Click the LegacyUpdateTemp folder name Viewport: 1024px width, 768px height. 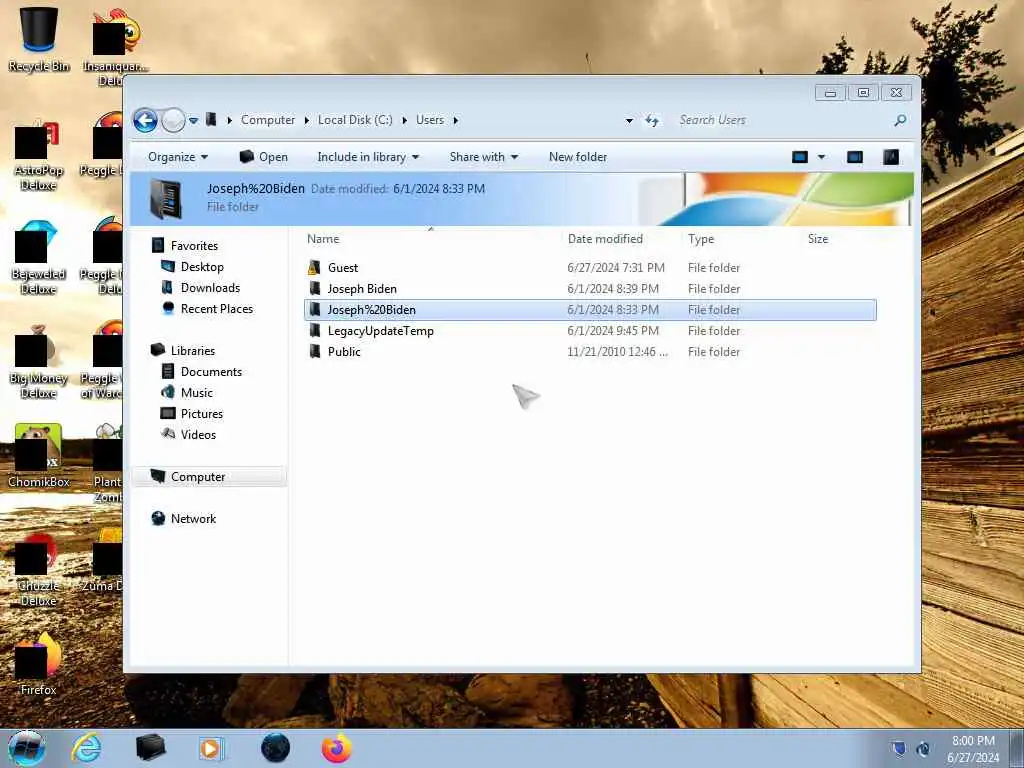[381, 331]
